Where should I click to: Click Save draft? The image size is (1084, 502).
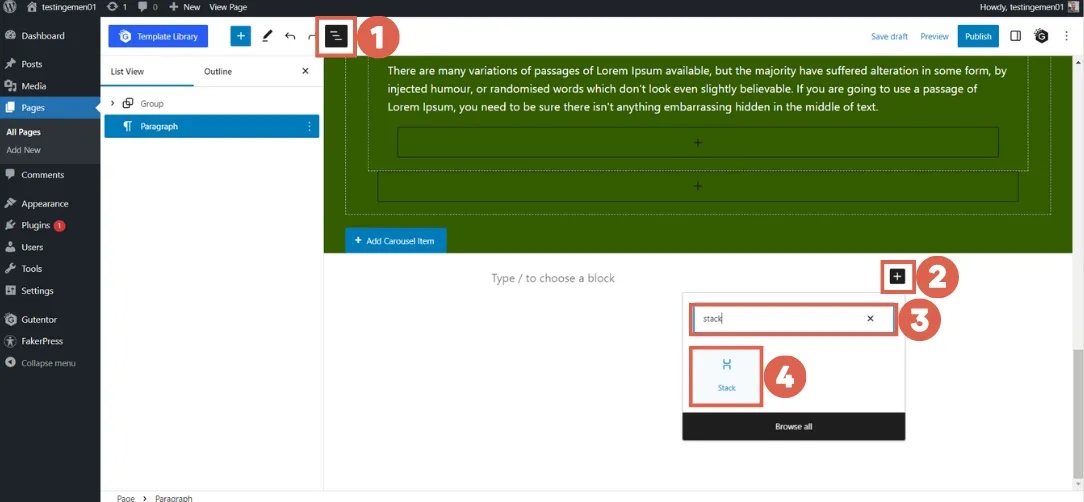pyautogui.click(x=889, y=37)
